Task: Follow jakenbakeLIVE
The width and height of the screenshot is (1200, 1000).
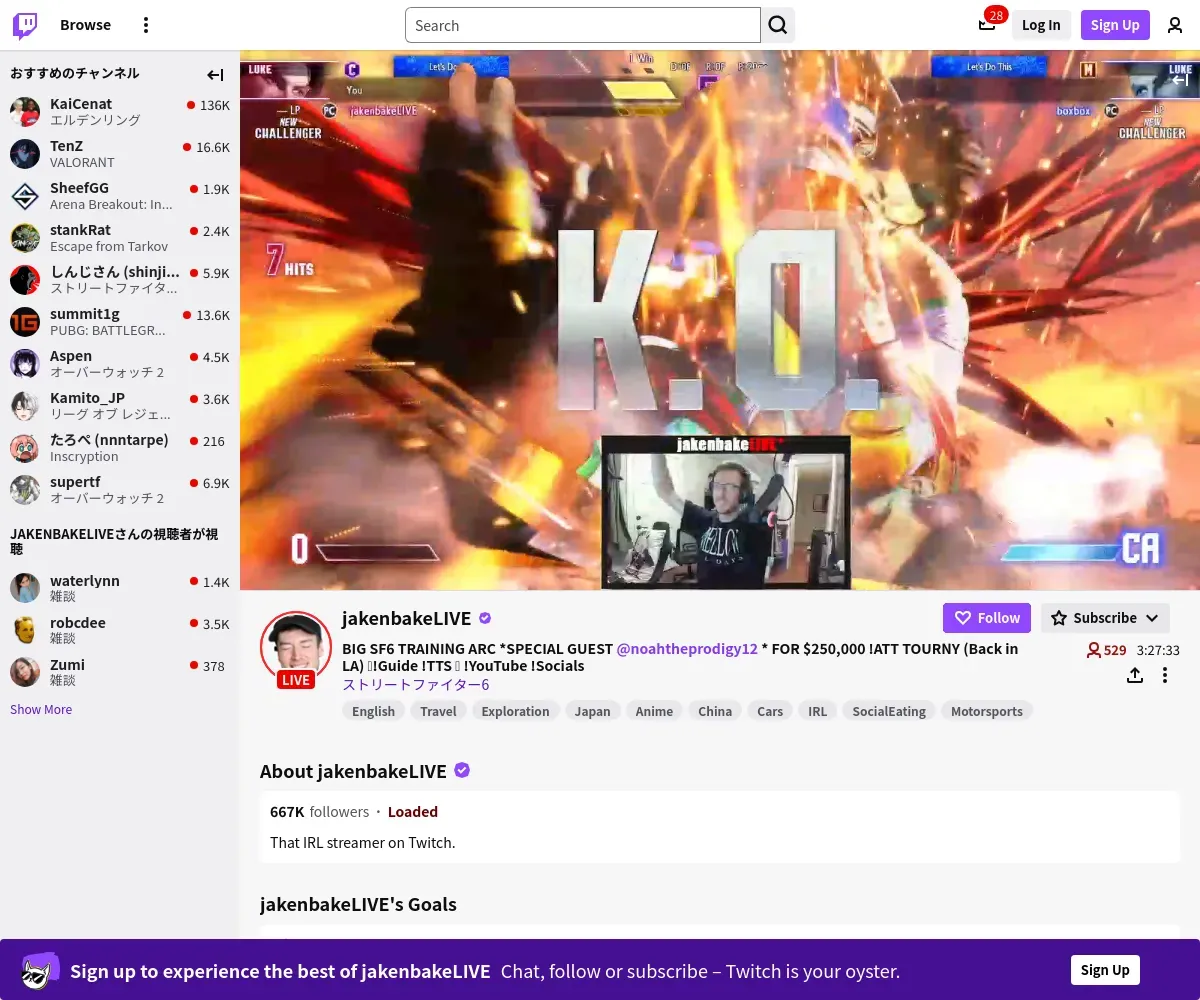Action: (988, 618)
